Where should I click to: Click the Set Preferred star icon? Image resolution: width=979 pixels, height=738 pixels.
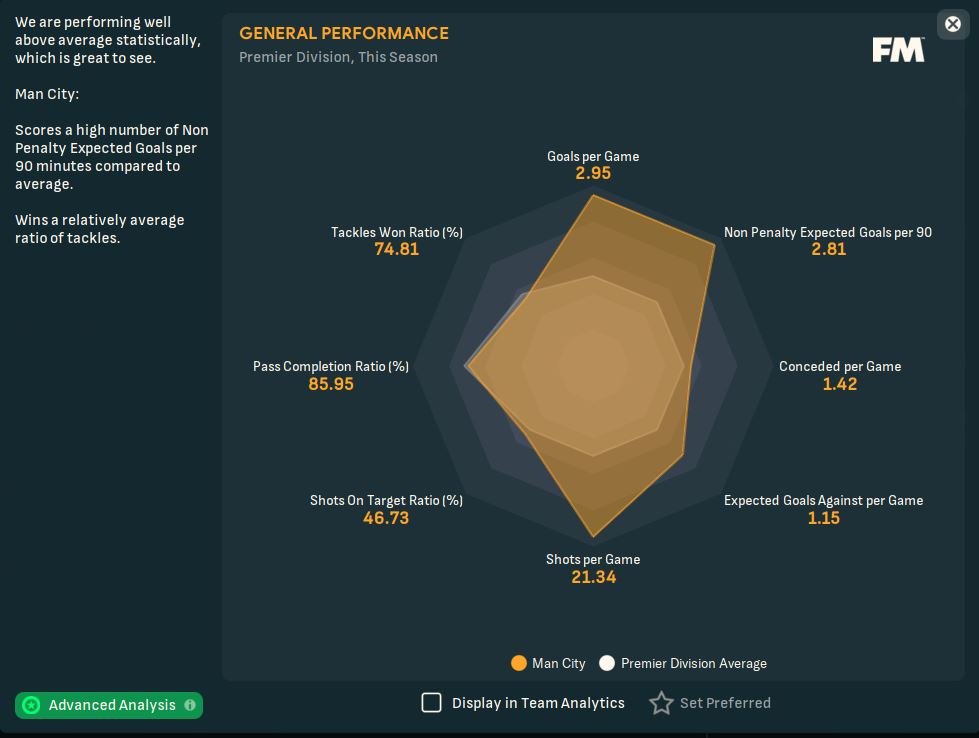pos(661,703)
